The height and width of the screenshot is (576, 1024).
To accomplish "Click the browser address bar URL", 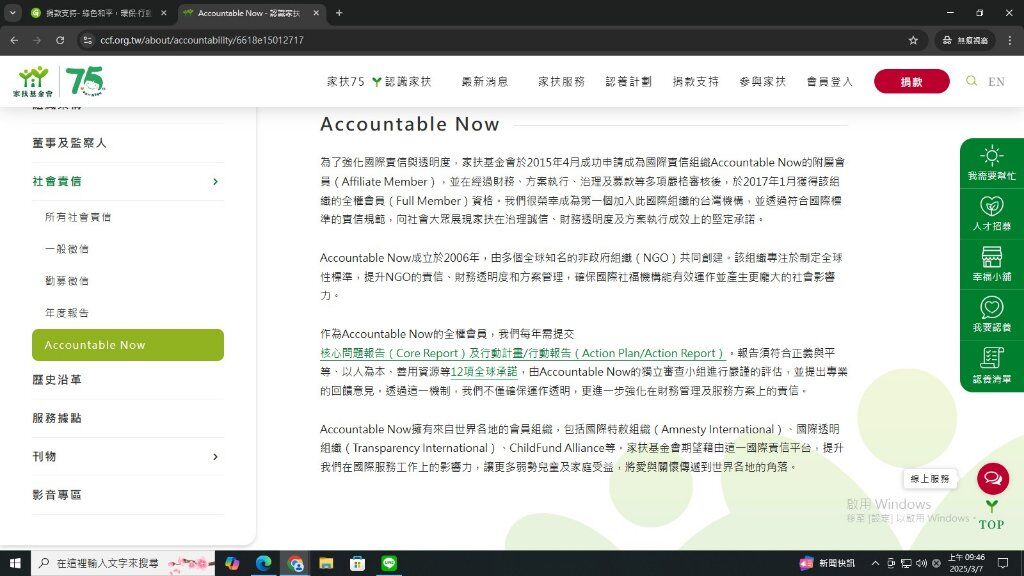I will coord(202,40).
